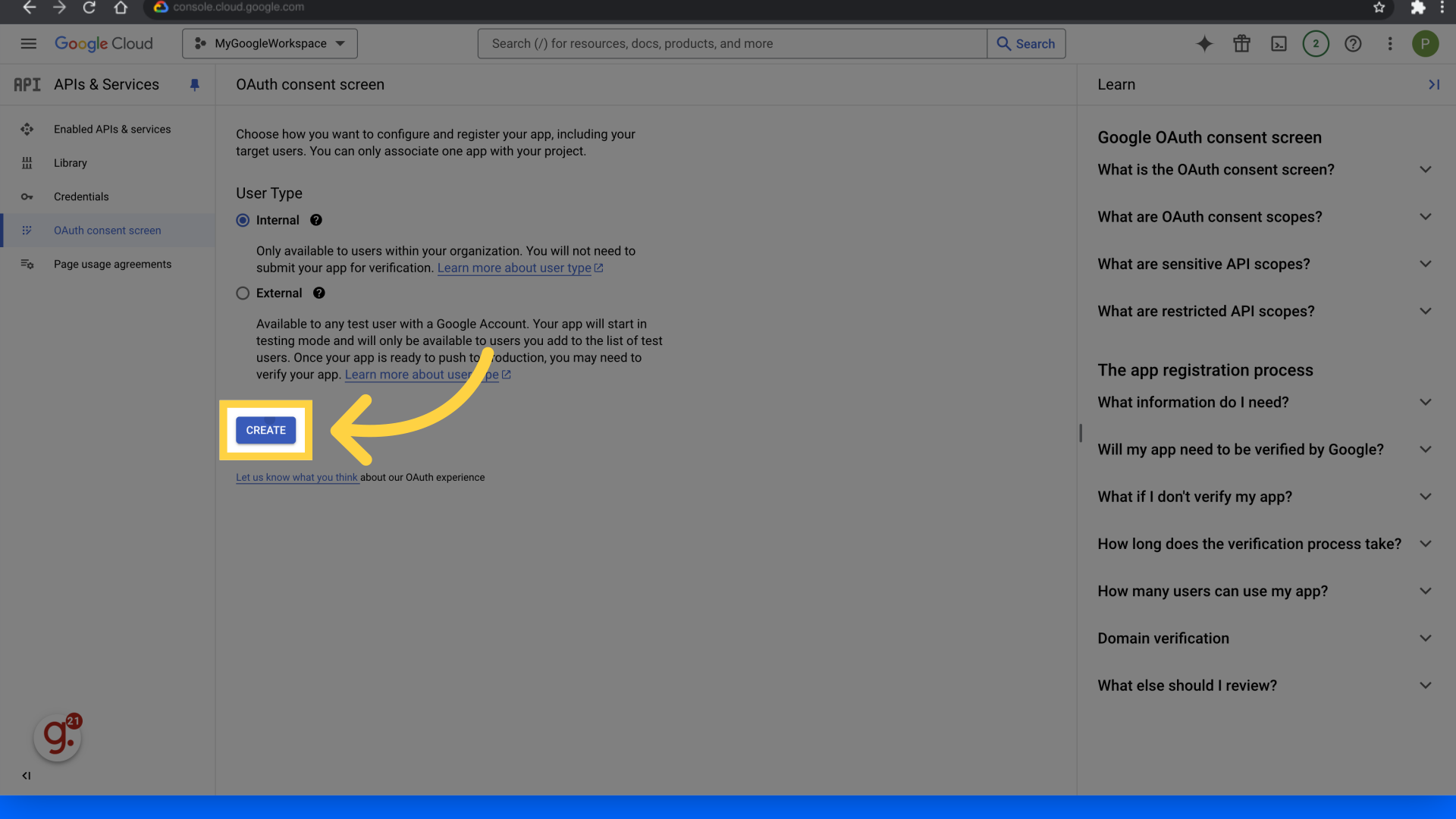Expand 'What if I don't verify my app?'
Viewport: 1456px width, 819px height.
point(1265,497)
